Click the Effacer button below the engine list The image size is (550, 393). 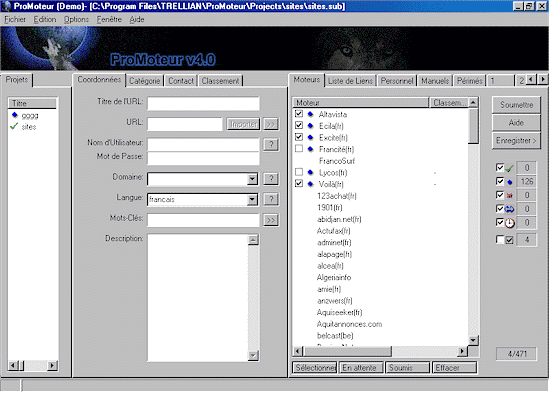pyautogui.click(x=455, y=368)
